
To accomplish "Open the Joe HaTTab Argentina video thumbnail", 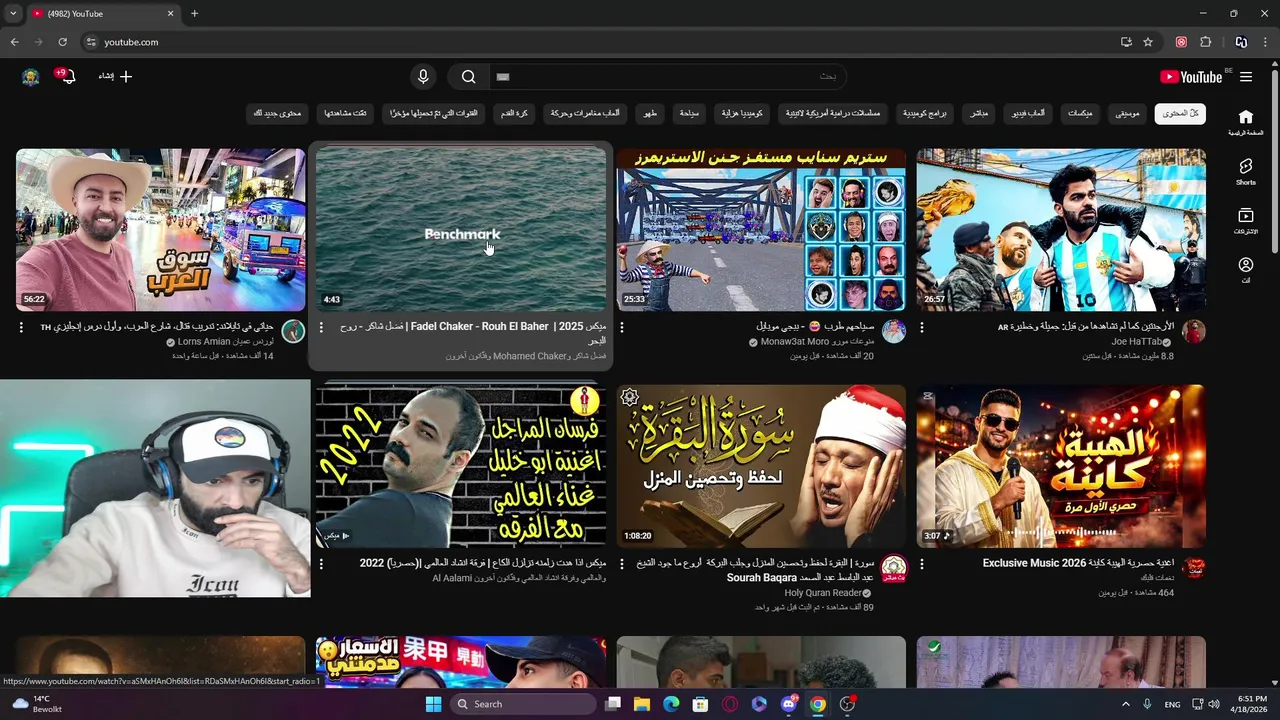I will click(x=1061, y=230).
